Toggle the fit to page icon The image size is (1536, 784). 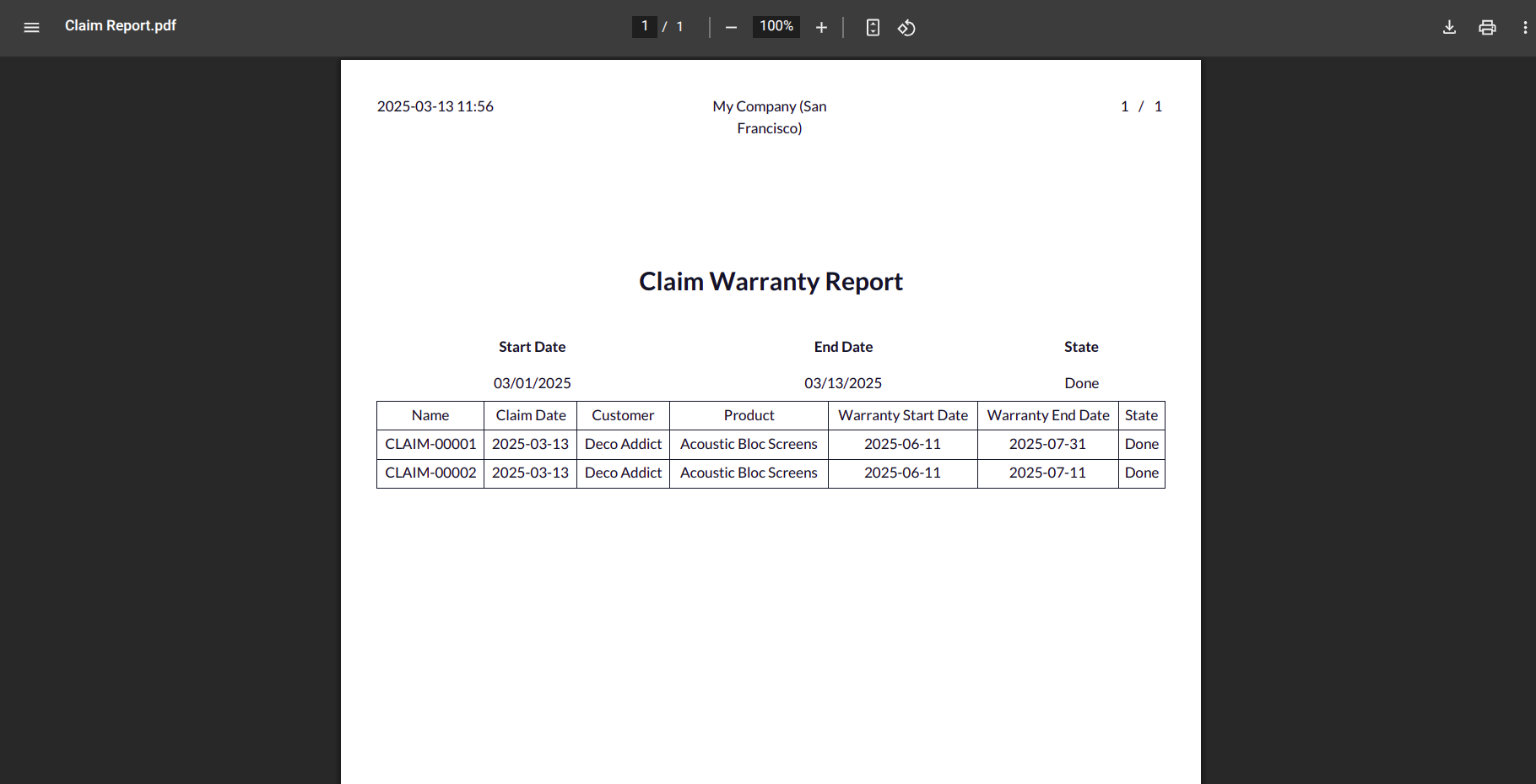click(x=873, y=28)
